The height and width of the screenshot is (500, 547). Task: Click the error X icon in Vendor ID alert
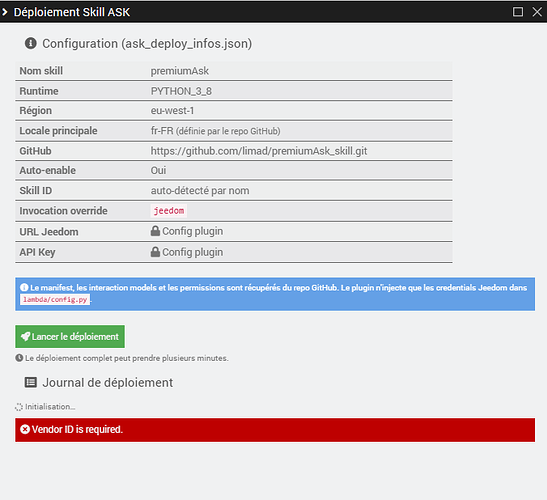pos(25,429)
